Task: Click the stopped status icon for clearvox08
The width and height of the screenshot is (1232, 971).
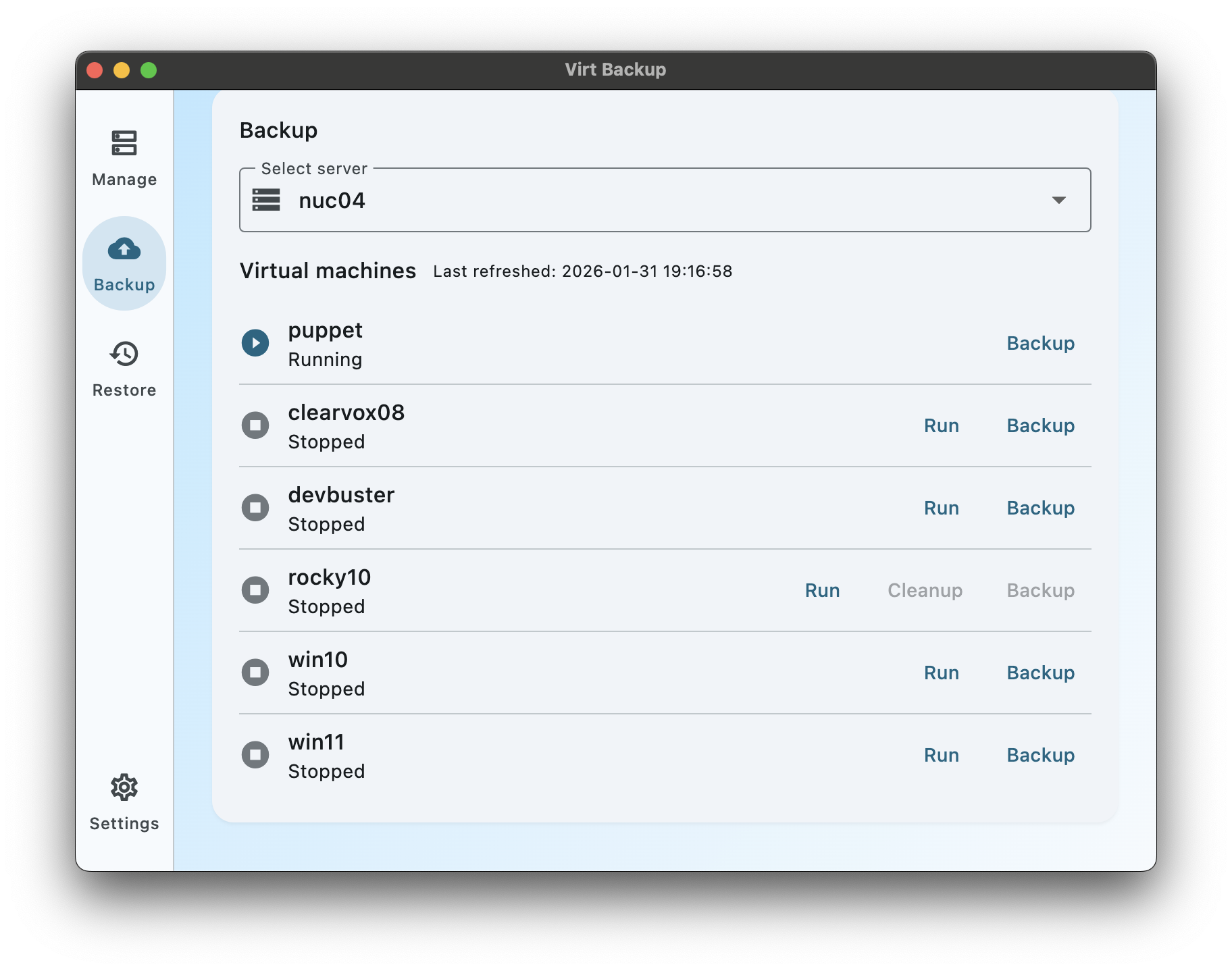Action: 255,425
